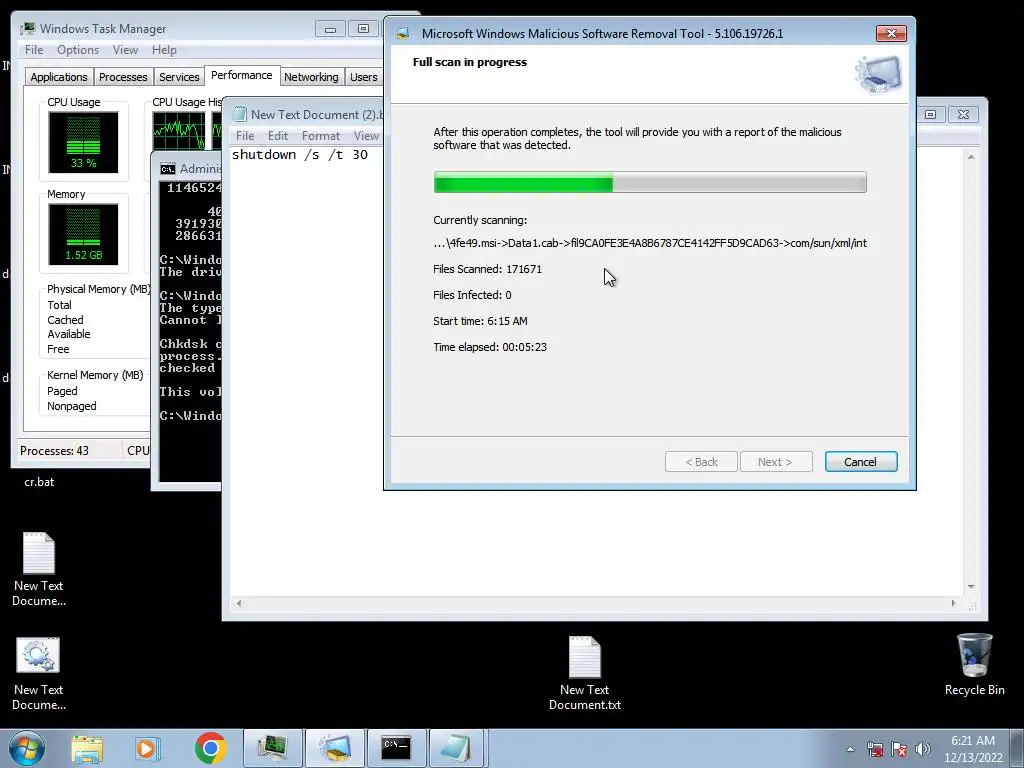Click 'Processes: 43' status bar entry

54,451
